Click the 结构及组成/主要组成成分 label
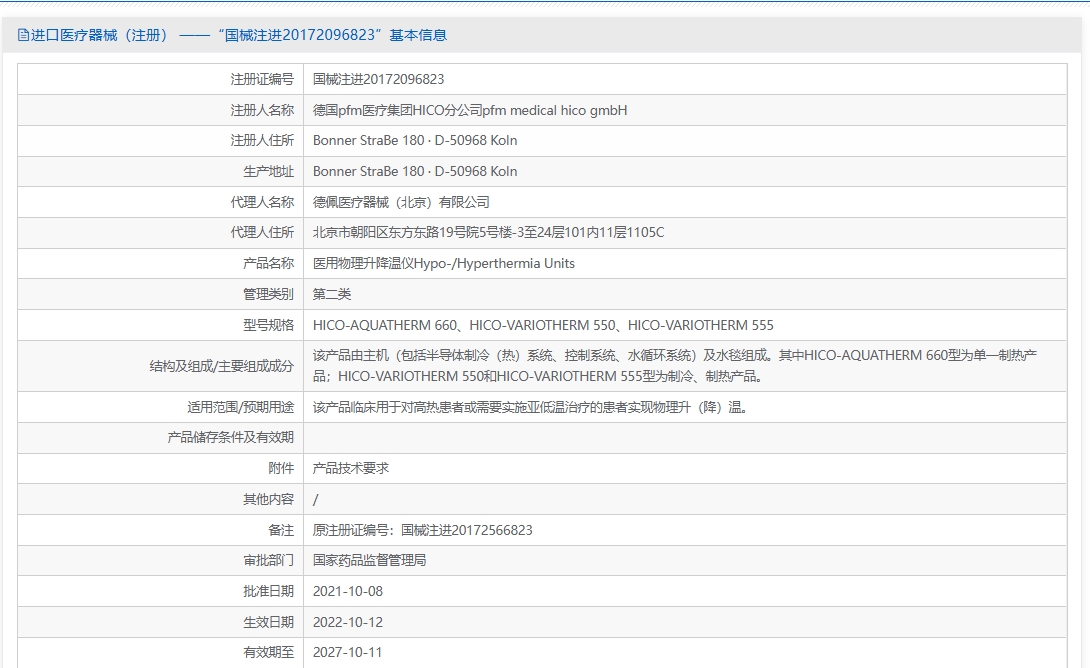Screen dimensions: 1090x668 222,366
